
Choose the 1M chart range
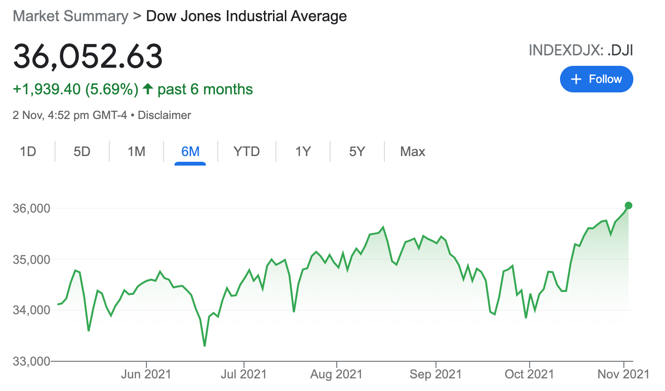click(137, 151)
